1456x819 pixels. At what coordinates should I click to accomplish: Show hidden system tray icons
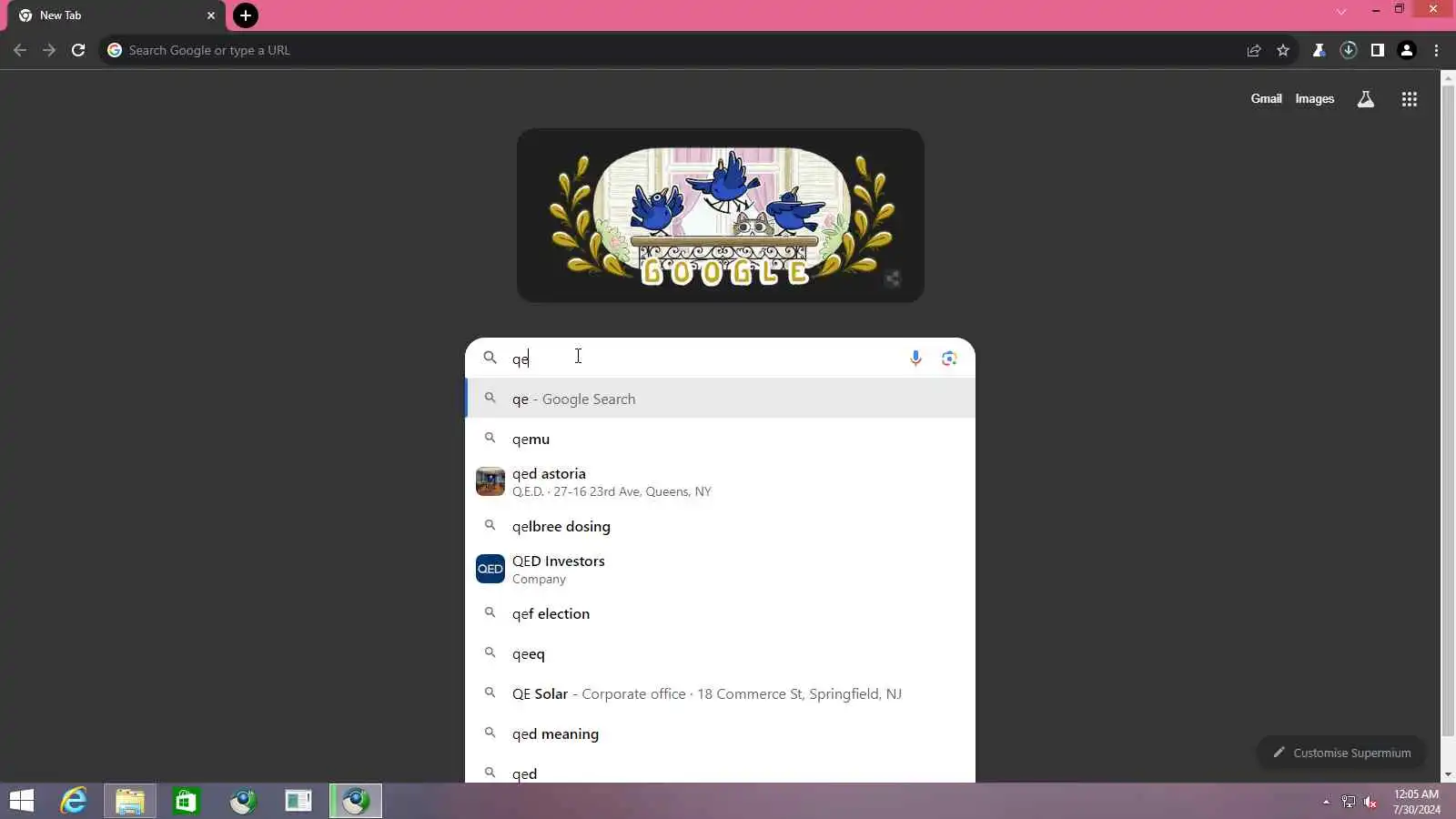(x=1326, y=802)
